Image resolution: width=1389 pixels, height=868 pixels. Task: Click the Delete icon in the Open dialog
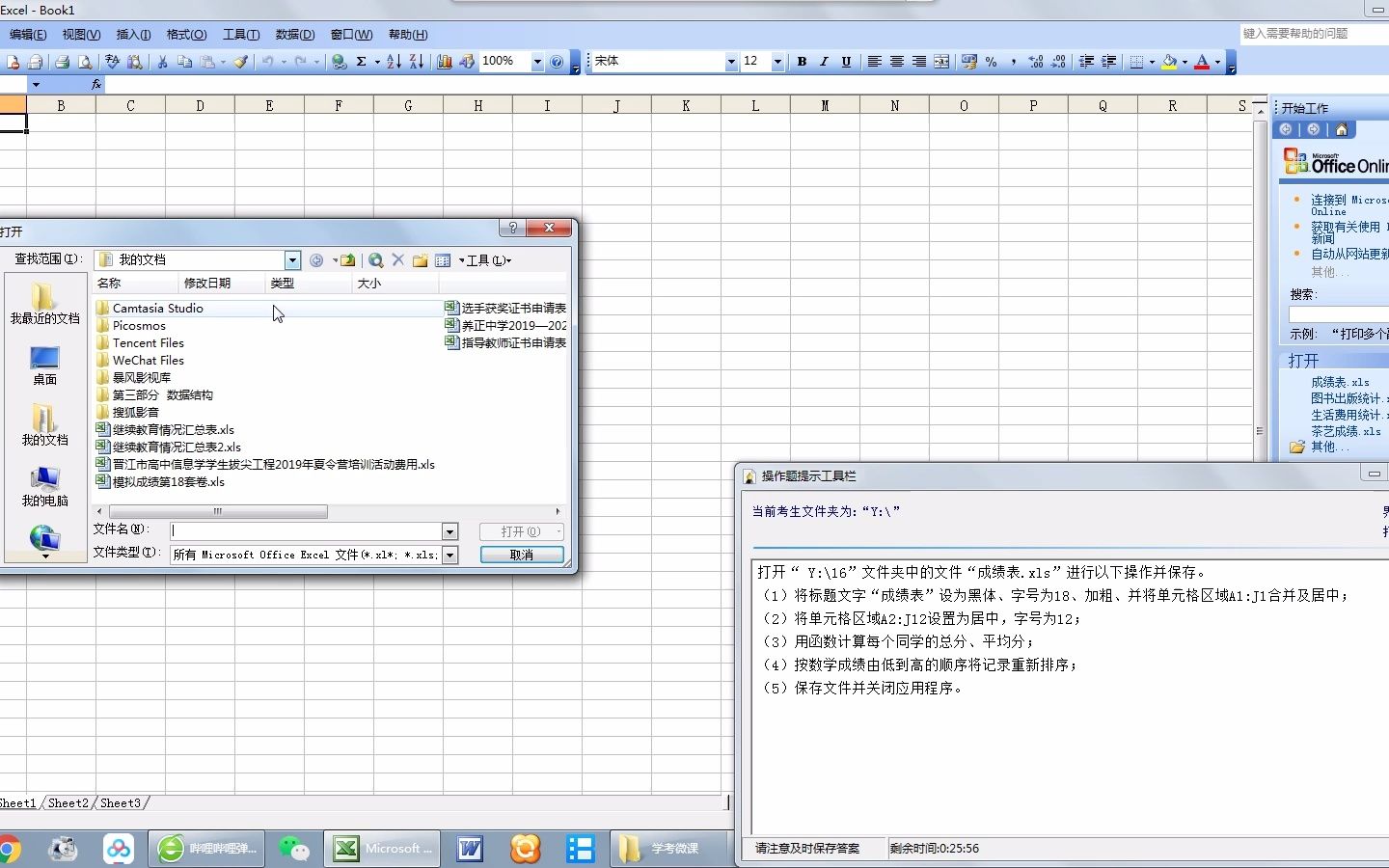[397, 259]
